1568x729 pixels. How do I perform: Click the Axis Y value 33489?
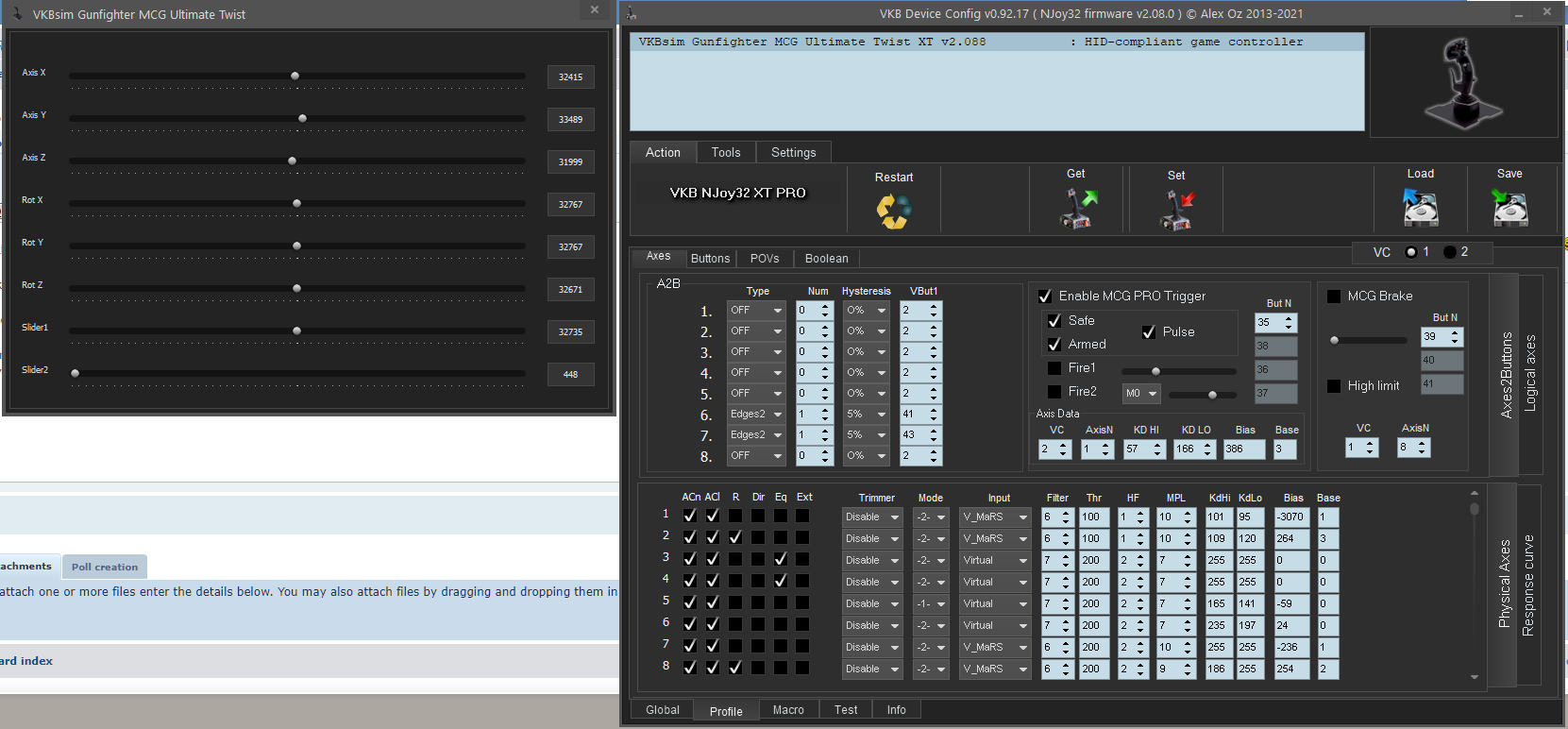tap(570, 120)
